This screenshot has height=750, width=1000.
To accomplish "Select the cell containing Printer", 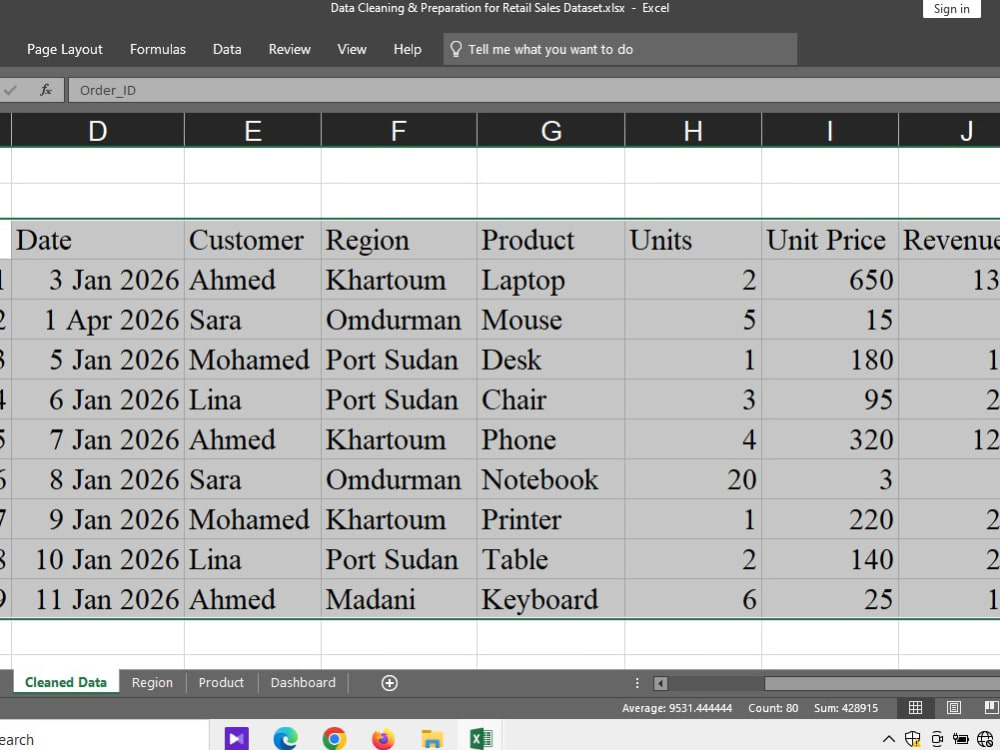I will point(551,519).
